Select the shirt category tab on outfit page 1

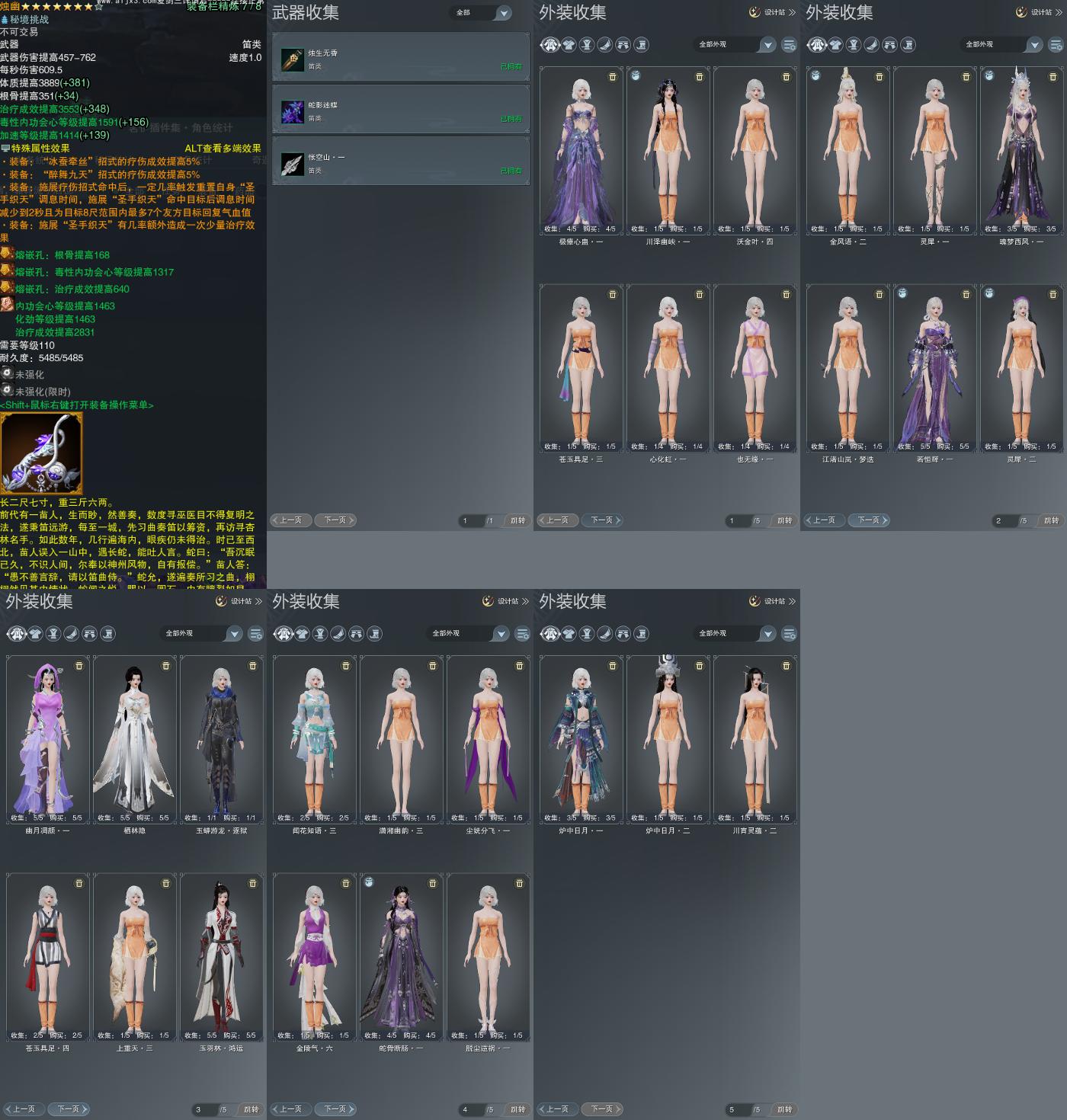[x=569, y=45]
